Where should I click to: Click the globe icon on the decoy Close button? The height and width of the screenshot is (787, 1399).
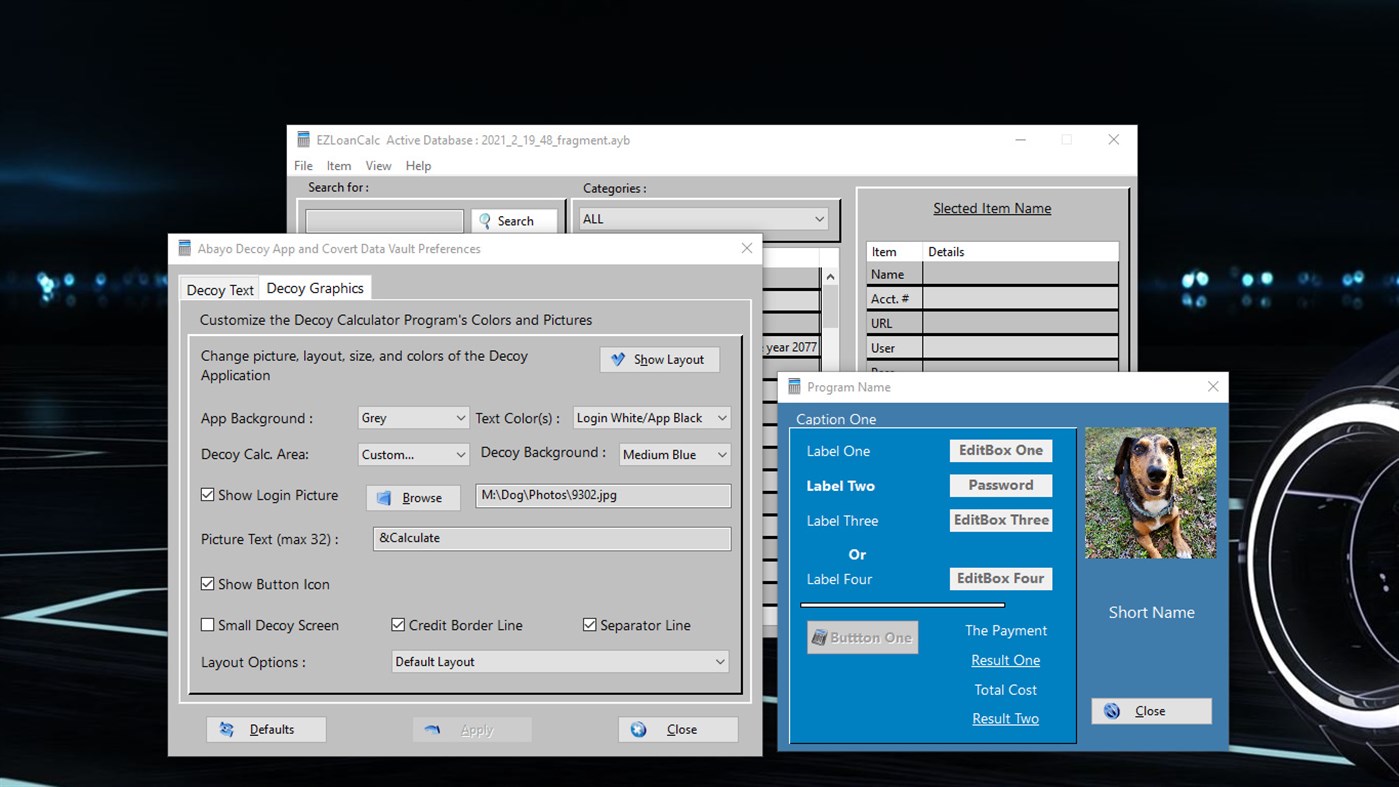click(x=1112, y=710)
